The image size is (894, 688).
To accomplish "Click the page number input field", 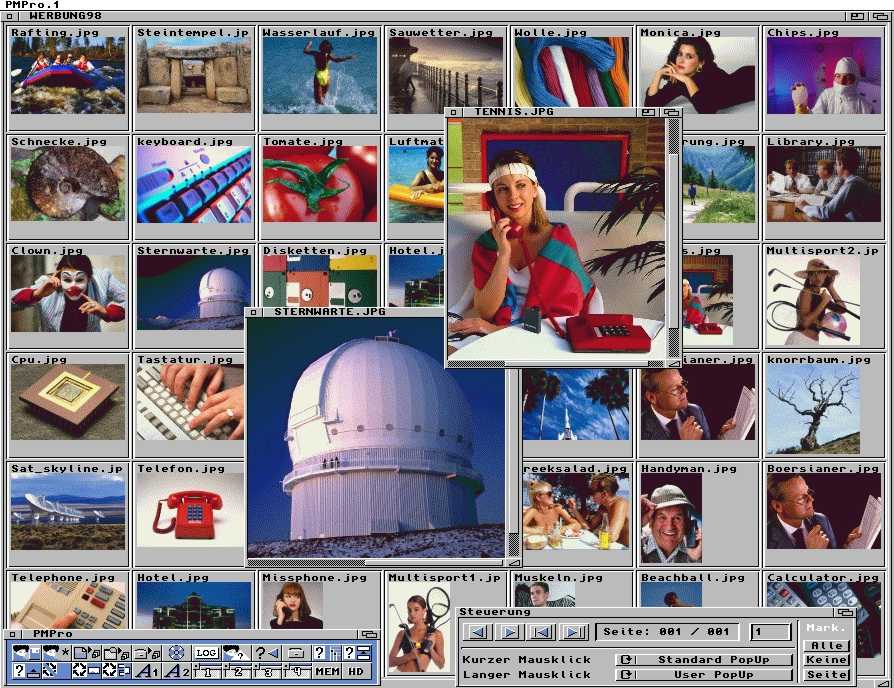I will coord(770,632).
